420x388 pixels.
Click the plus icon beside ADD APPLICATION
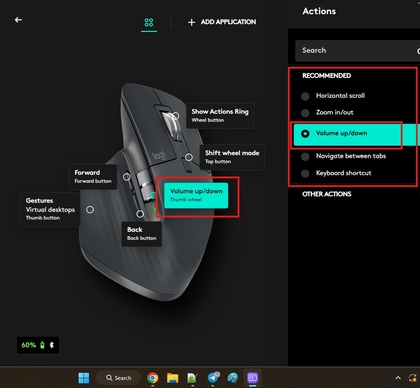click(x=191, y=22)
